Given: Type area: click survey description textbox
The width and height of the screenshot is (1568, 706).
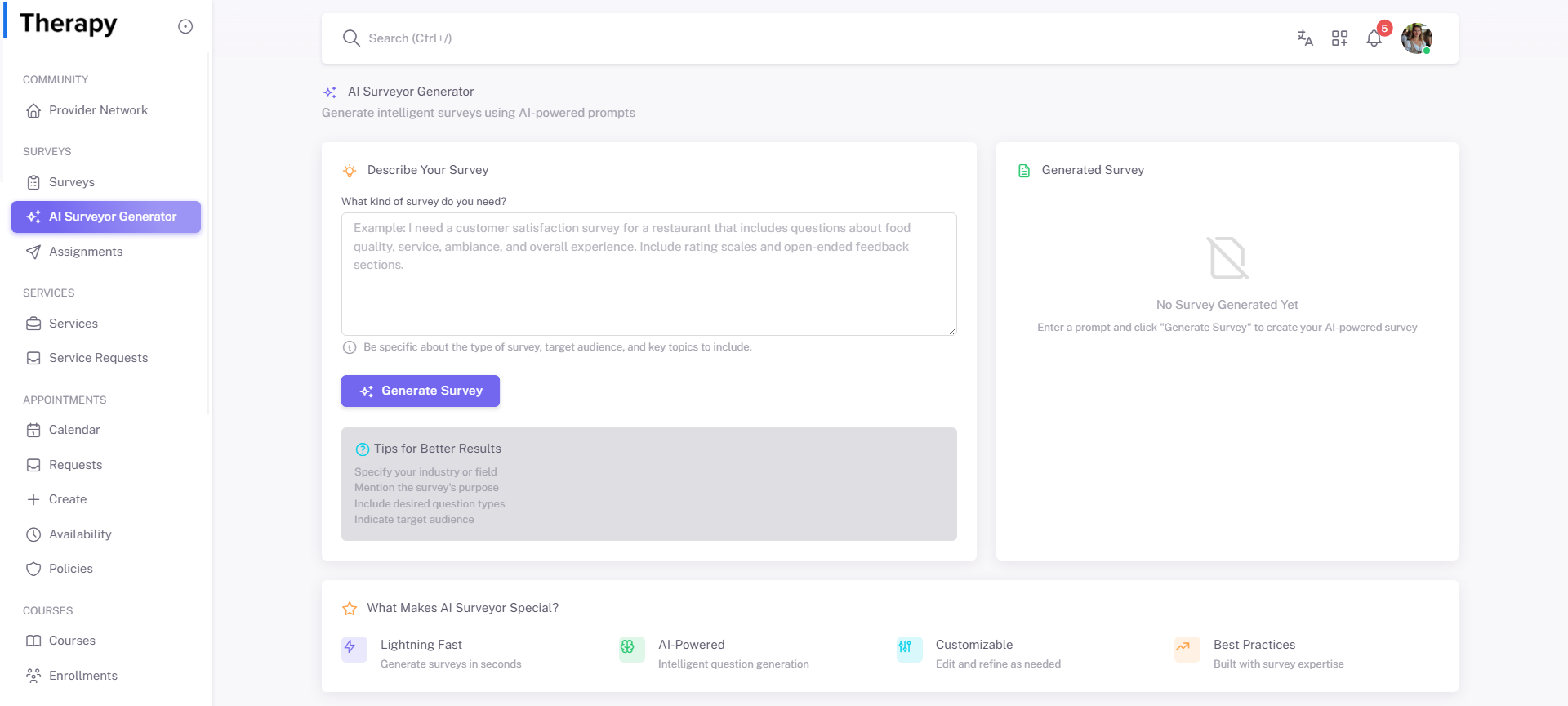Looking at the screenshot, I should (648, 274).
